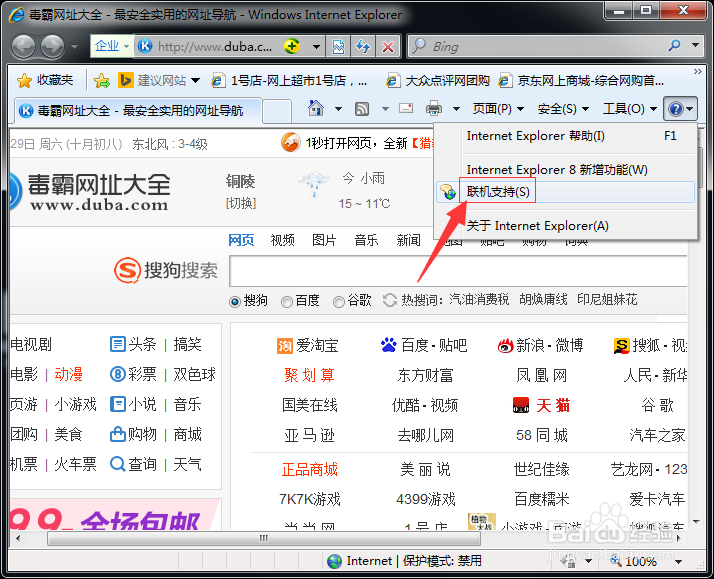Expand the 建议网站 dropdown

[x=196, y=81]
